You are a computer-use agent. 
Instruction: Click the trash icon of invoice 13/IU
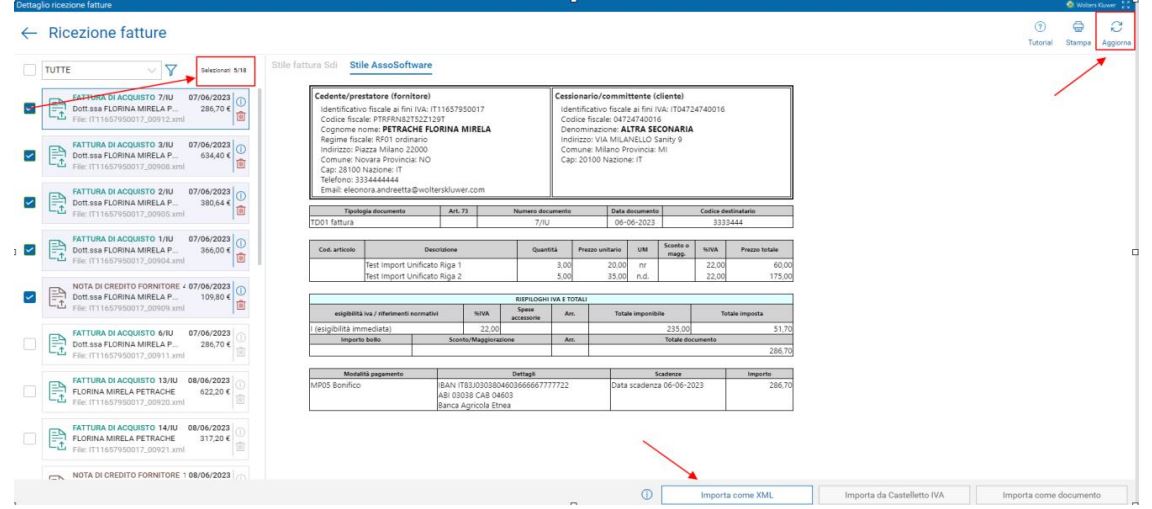(240, 399)
